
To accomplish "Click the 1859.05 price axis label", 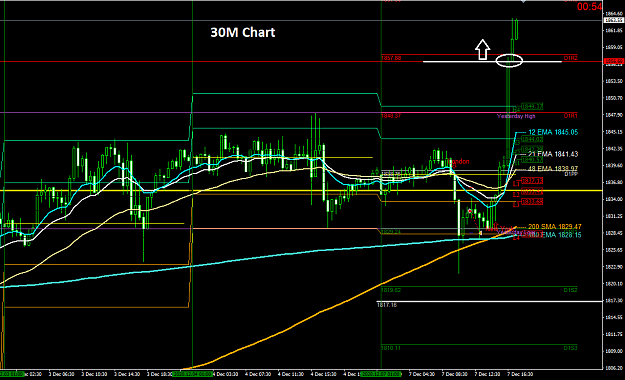I will (x=614, y=47).
